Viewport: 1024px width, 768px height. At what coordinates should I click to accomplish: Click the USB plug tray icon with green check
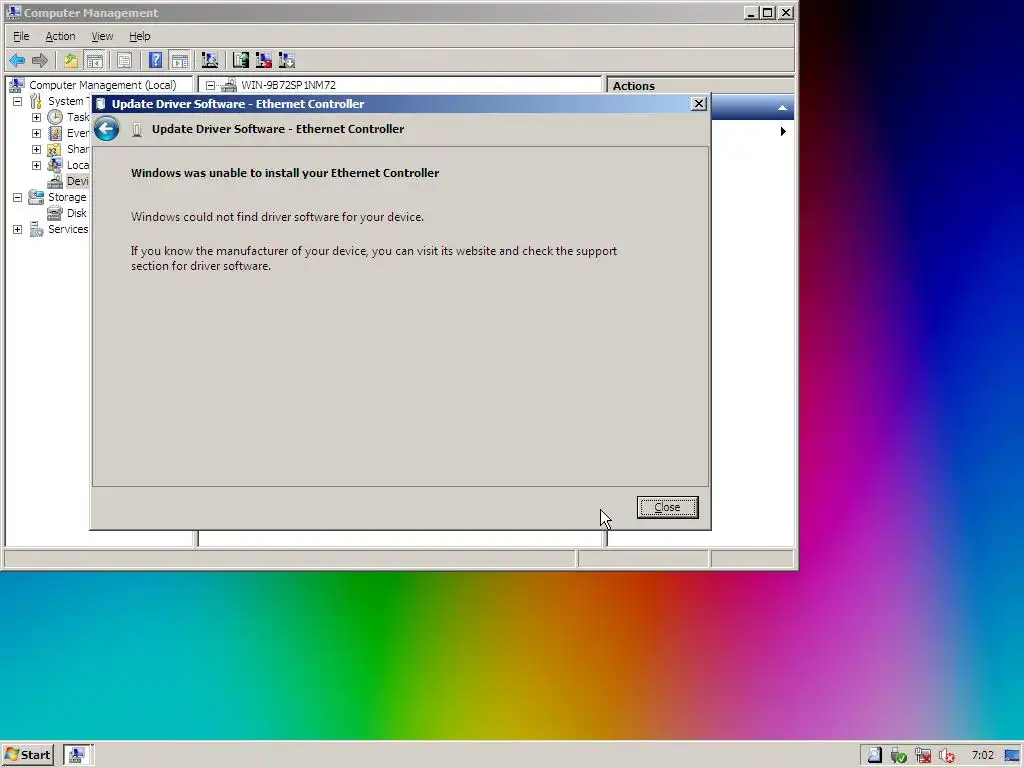click(899, 756)
